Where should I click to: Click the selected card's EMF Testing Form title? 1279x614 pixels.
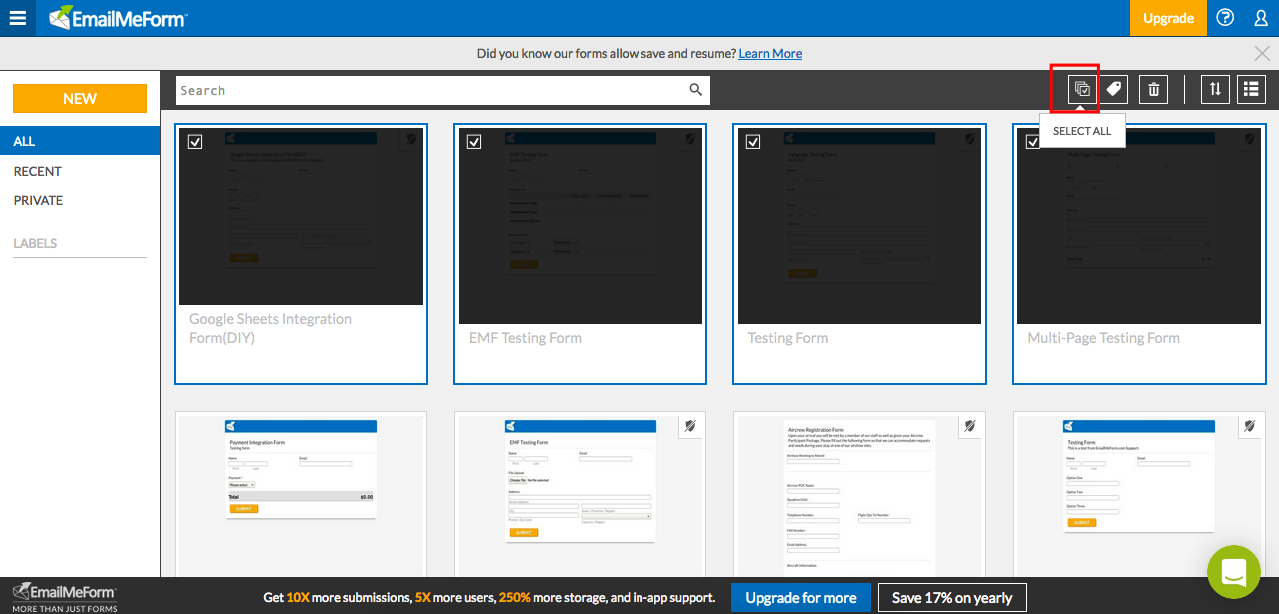coord(525,338)
